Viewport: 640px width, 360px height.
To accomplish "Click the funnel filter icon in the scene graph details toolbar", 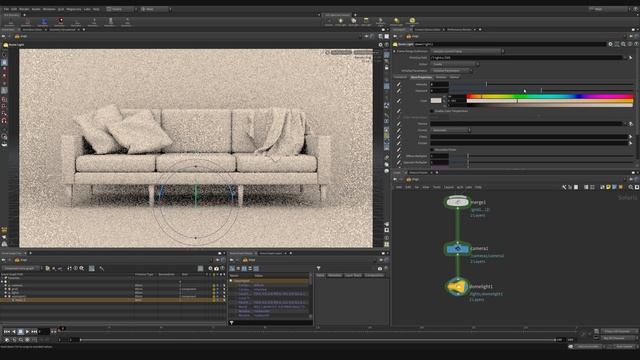I will [x=318, y=268].
